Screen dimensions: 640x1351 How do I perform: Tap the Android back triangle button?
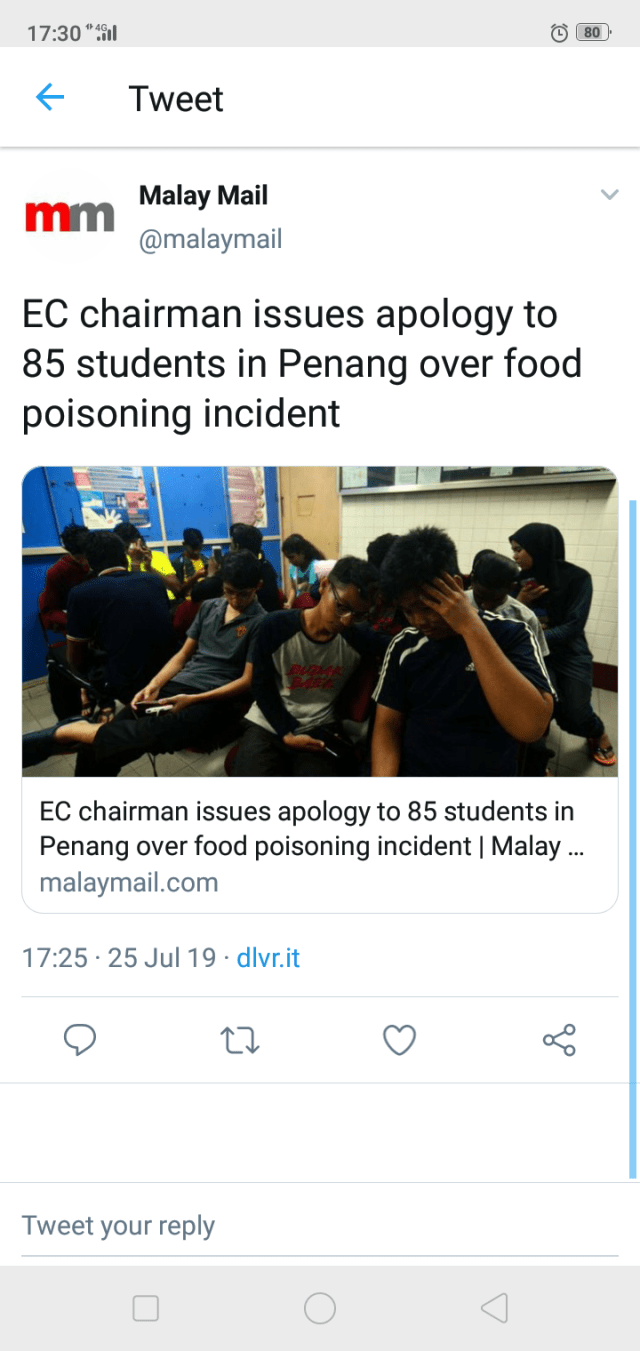(x=494, y=1308)
